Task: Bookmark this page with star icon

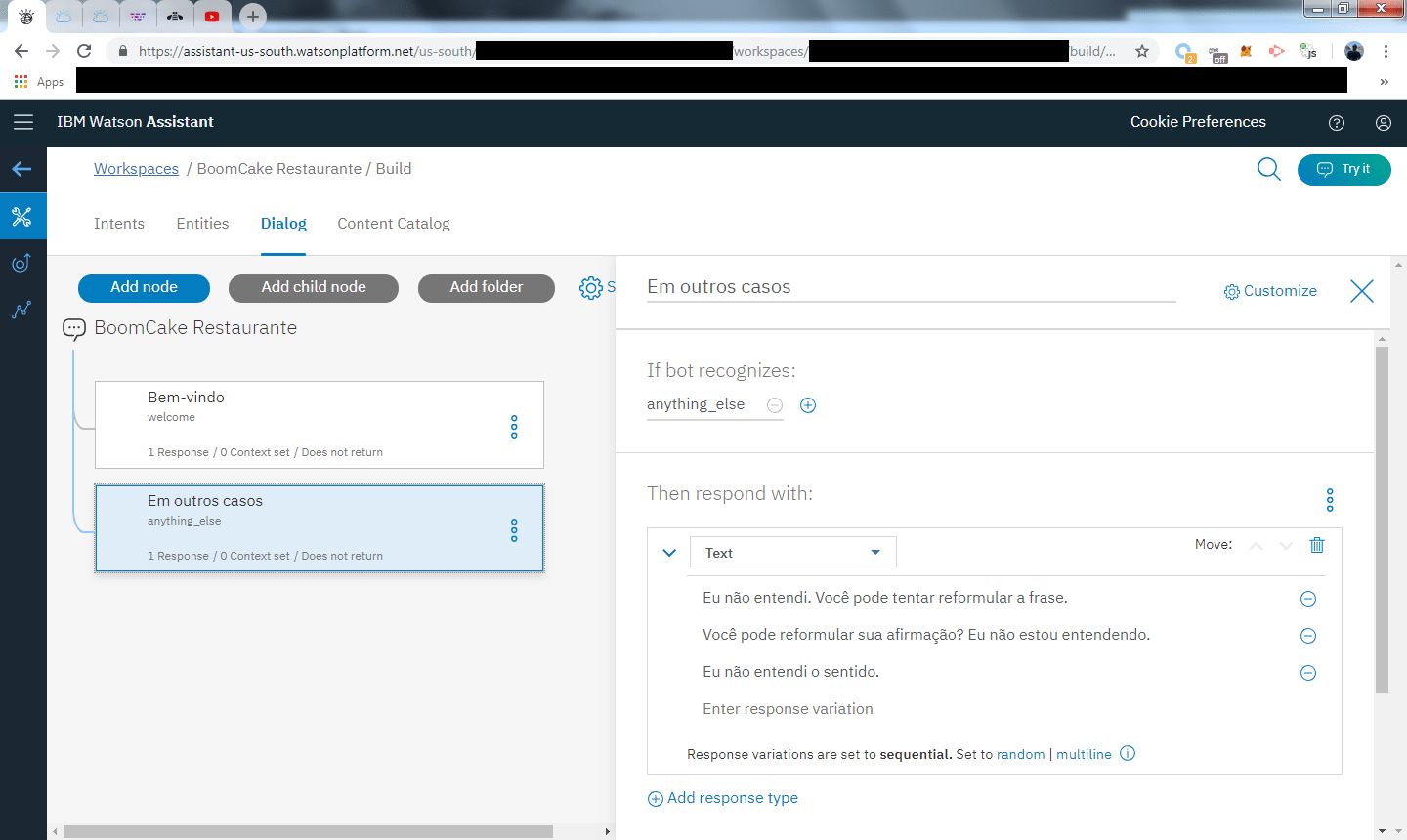Action: [1141, 51]
